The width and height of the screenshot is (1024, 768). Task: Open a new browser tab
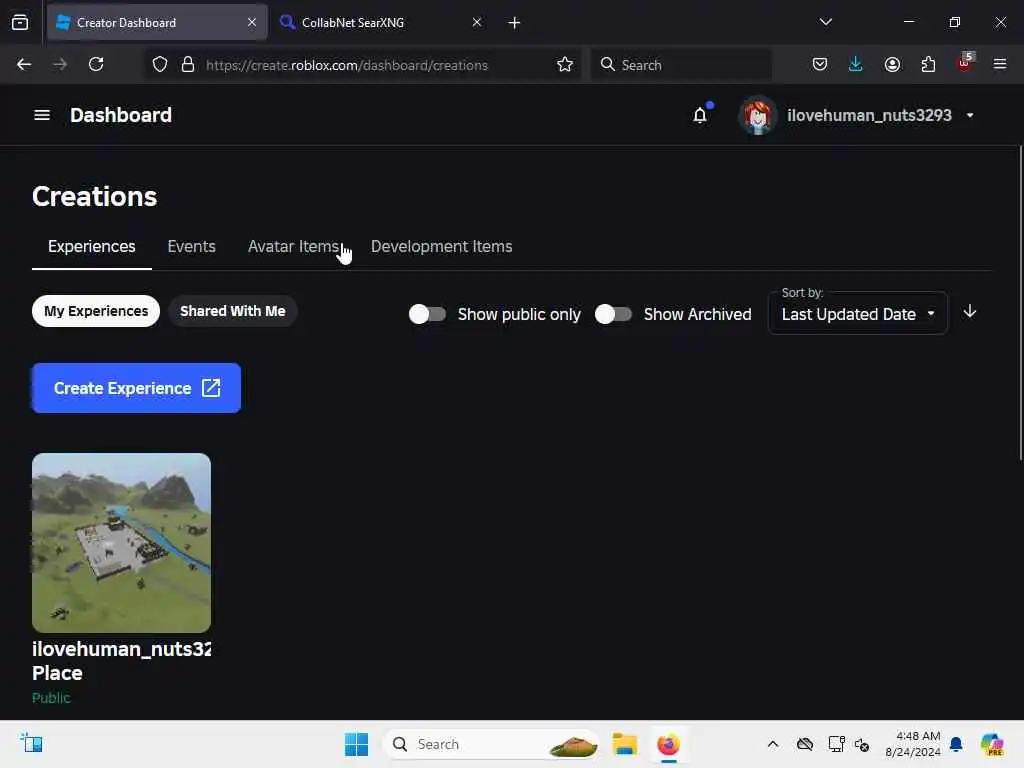(x=514, y=23)
